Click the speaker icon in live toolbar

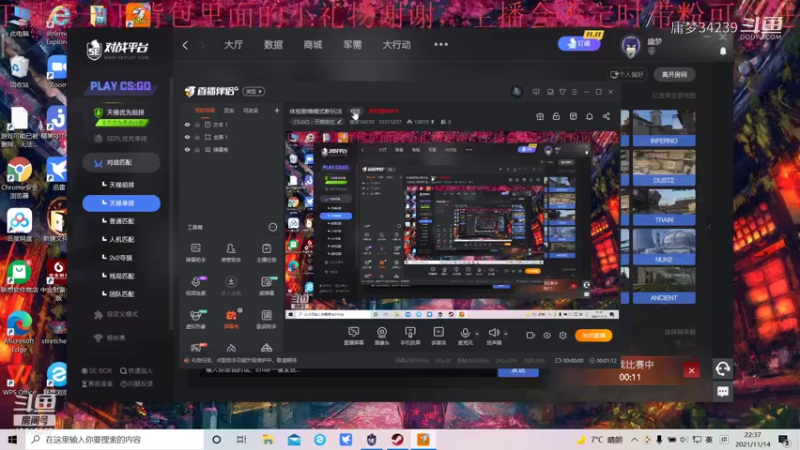click(x=493, y=336)
